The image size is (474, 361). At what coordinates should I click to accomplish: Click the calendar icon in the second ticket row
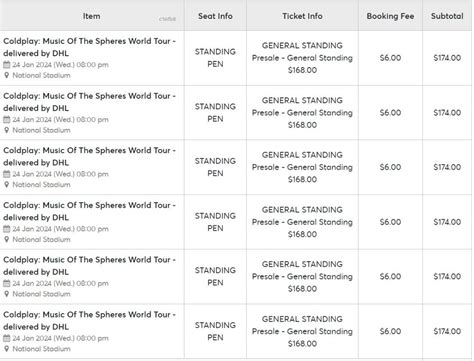7,119
